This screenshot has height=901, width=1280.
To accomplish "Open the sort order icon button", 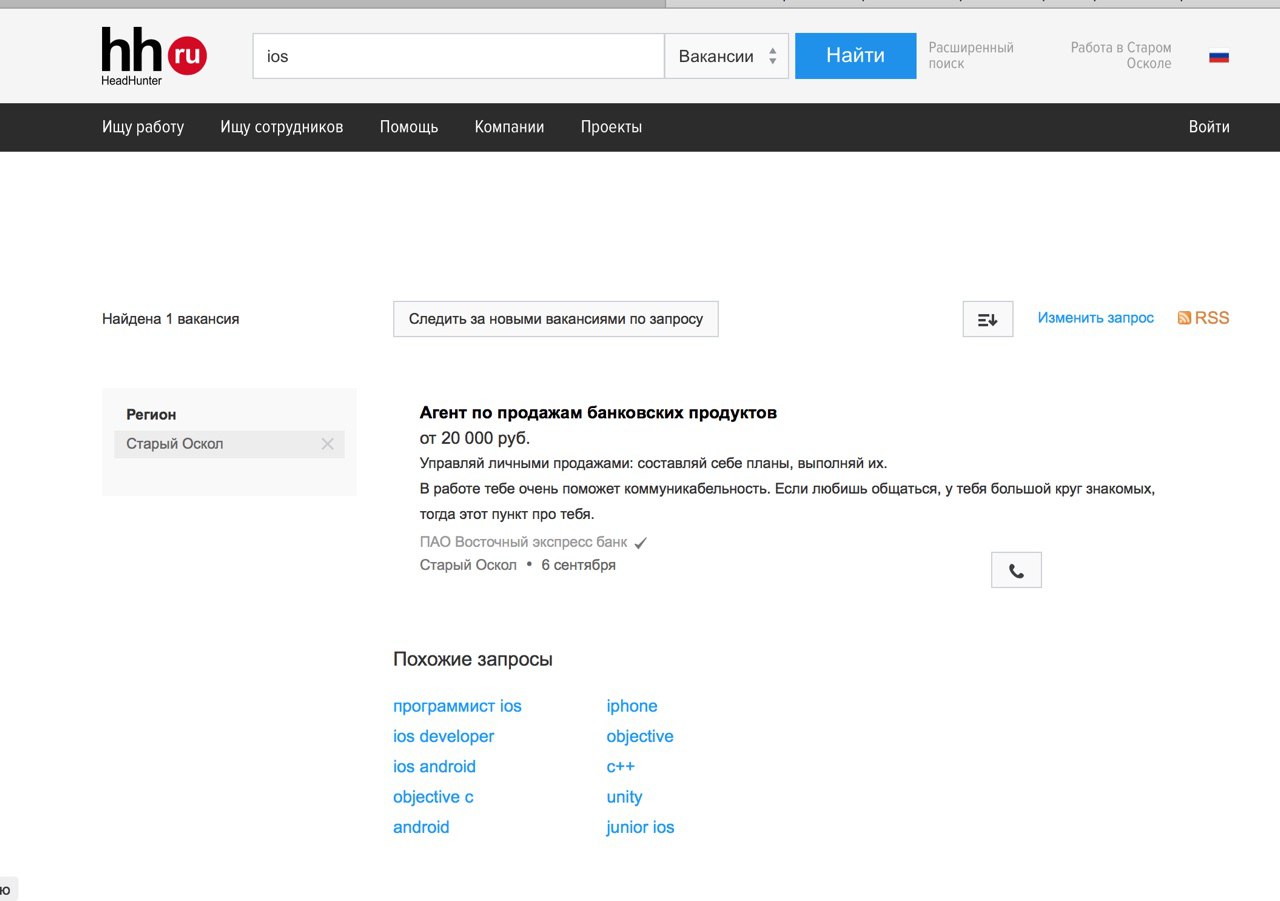I will pos(988,319).
